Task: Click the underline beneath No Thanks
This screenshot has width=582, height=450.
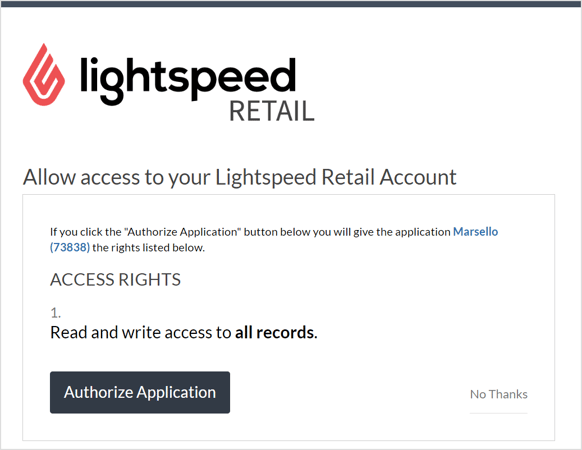Action: [x=498, y=413]
